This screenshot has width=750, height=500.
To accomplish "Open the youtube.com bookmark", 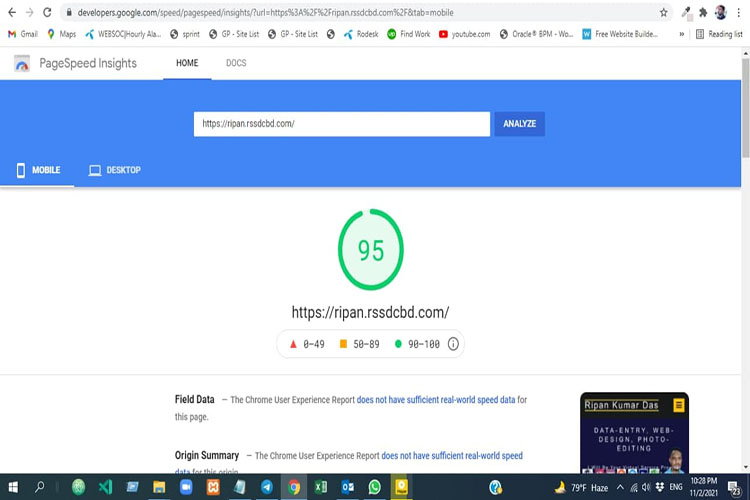I will coord(464,34).
